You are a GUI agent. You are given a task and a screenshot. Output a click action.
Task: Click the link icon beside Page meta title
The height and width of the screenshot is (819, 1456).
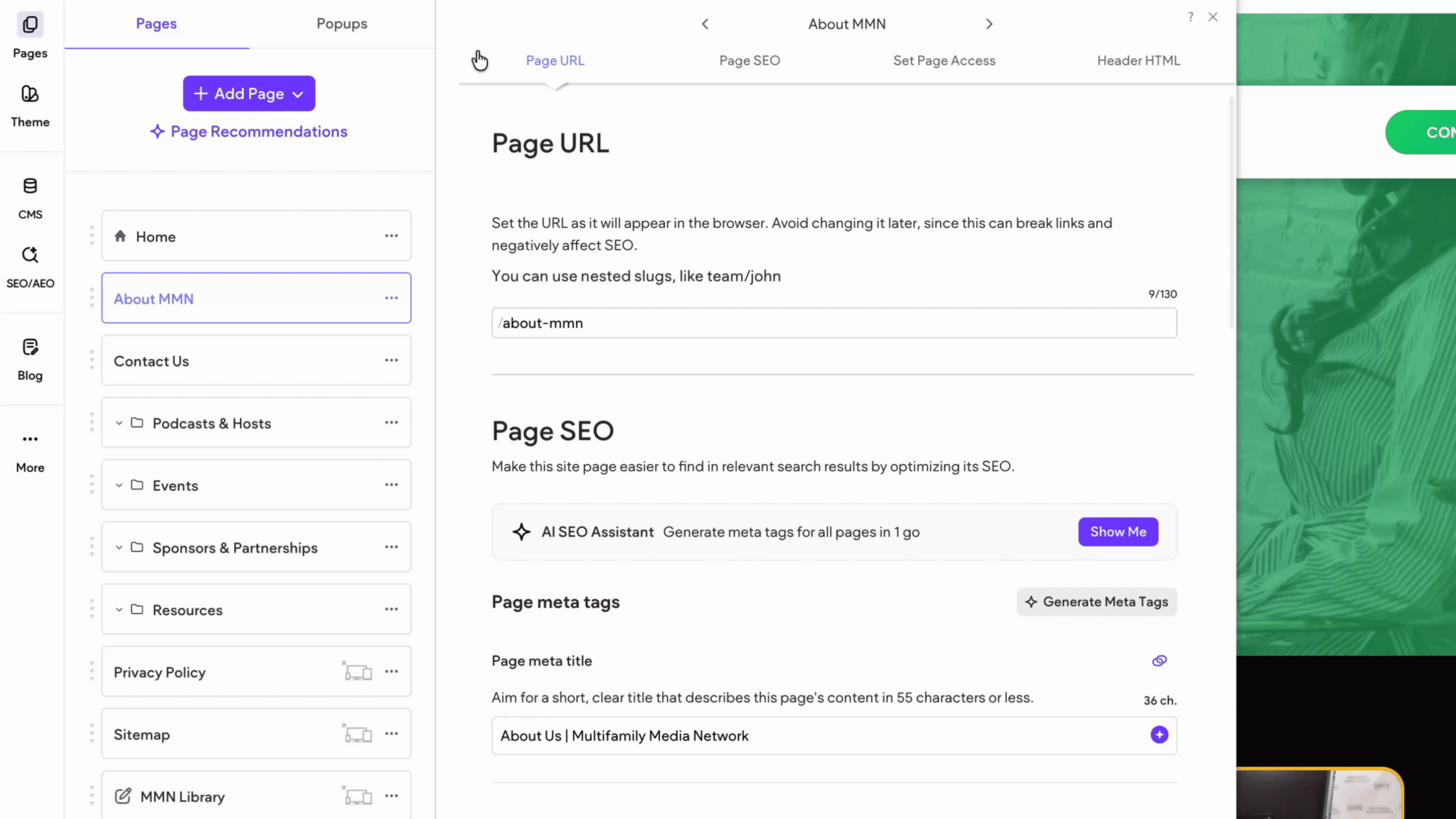(1159, 661)
